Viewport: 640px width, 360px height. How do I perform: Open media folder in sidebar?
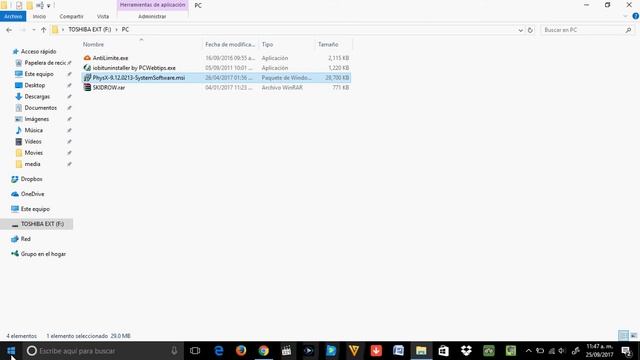(32, 164)
